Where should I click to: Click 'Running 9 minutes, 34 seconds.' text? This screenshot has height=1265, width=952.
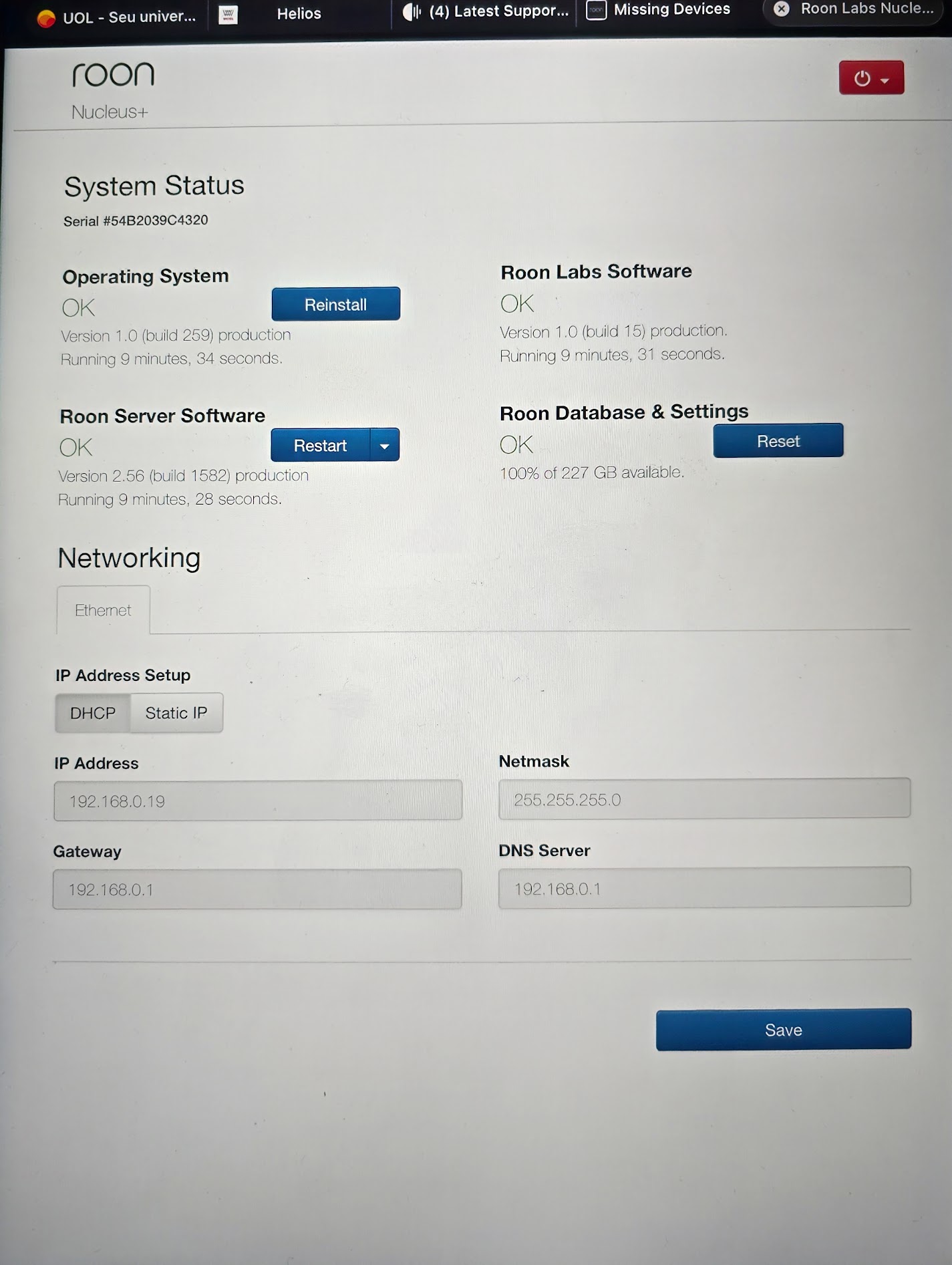[172, 359]
